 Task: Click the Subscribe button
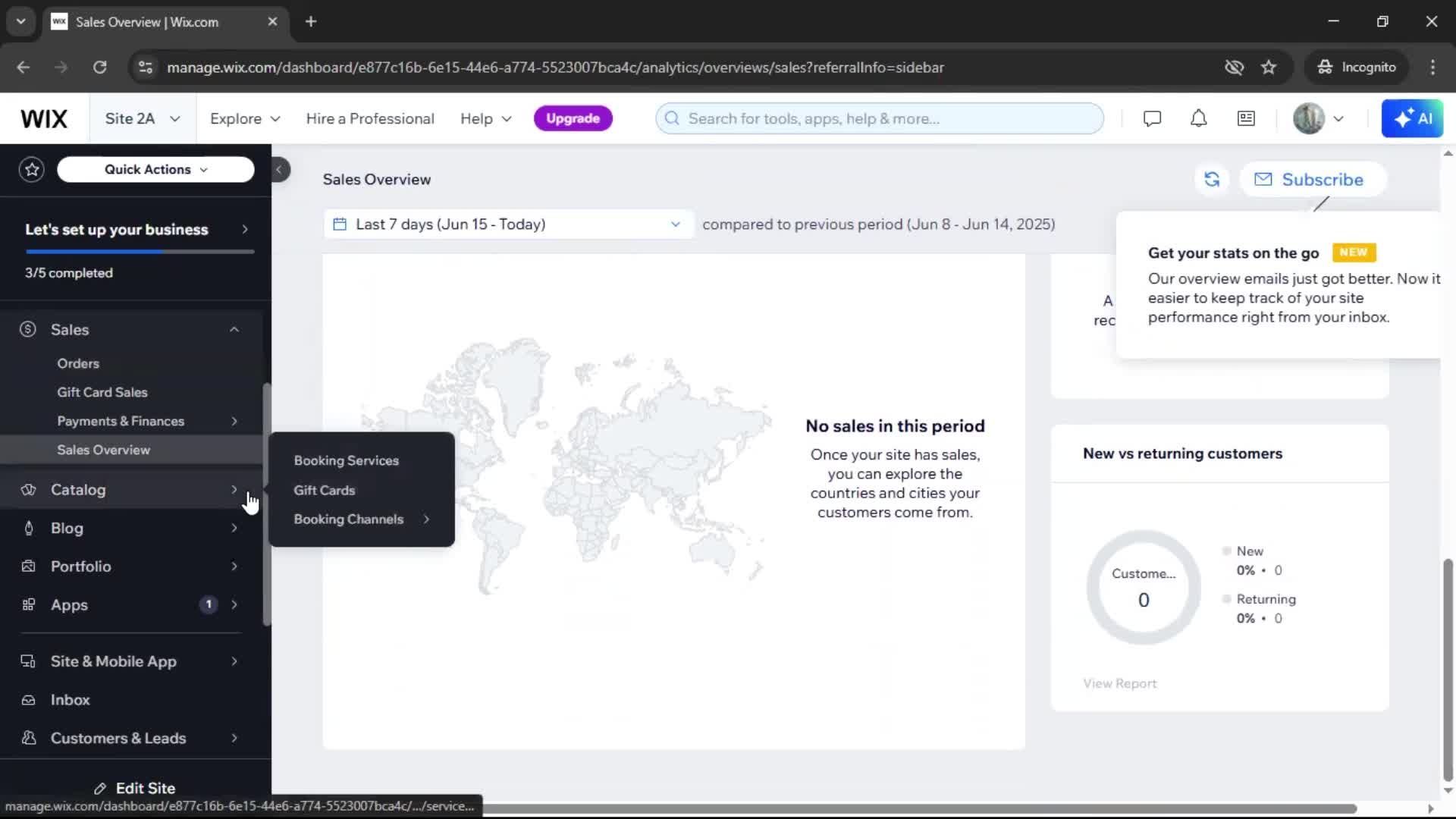click(1313, 180)
